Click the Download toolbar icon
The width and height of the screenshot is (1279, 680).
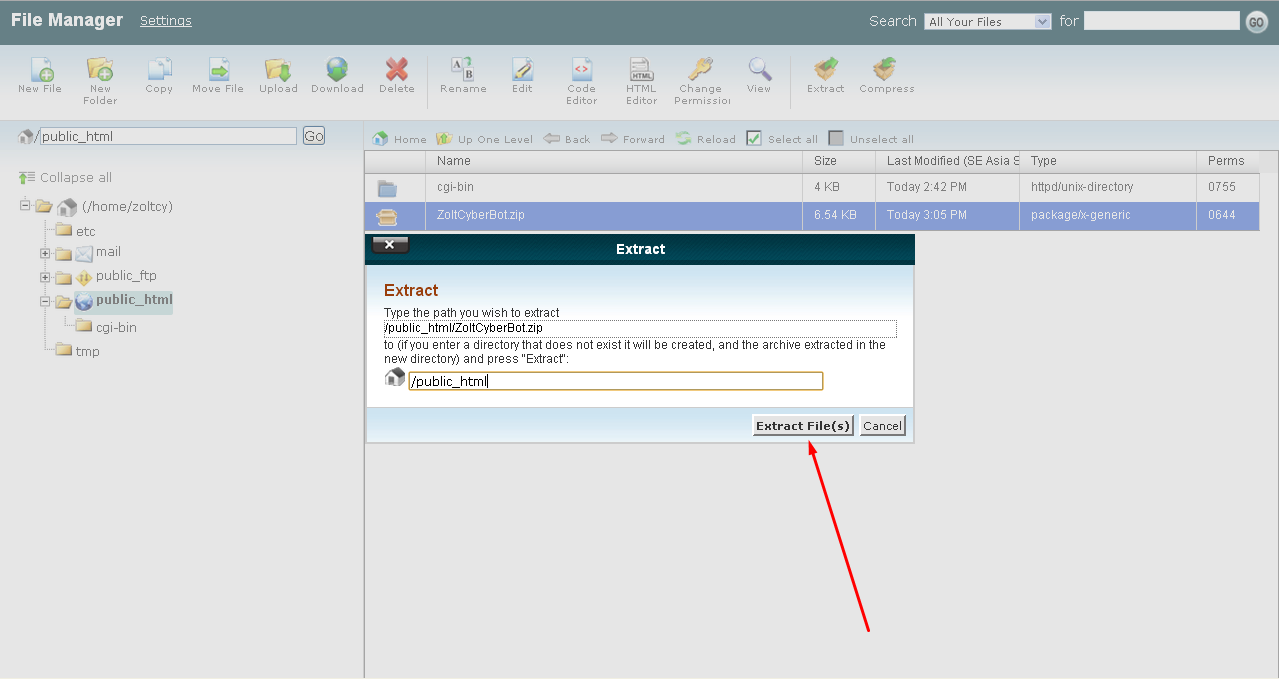(x=337, y=69)
